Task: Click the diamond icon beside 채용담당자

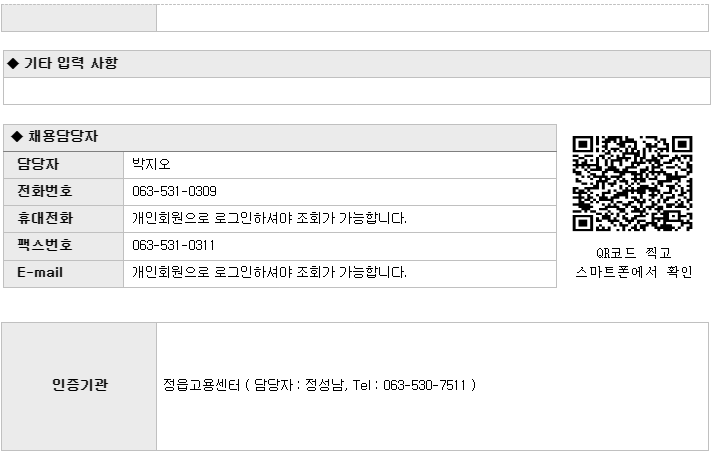Action: point(17,136)
